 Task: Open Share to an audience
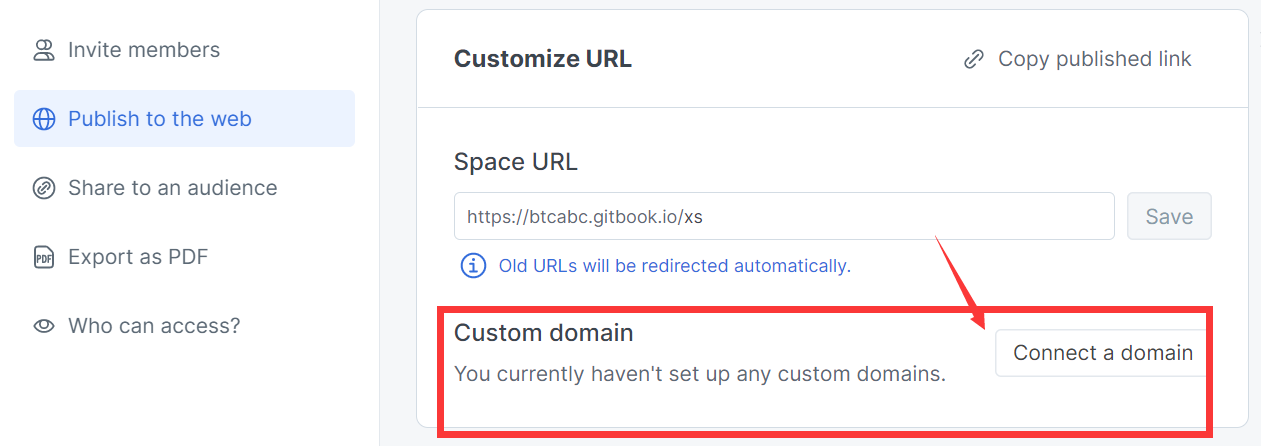(172, 188)
